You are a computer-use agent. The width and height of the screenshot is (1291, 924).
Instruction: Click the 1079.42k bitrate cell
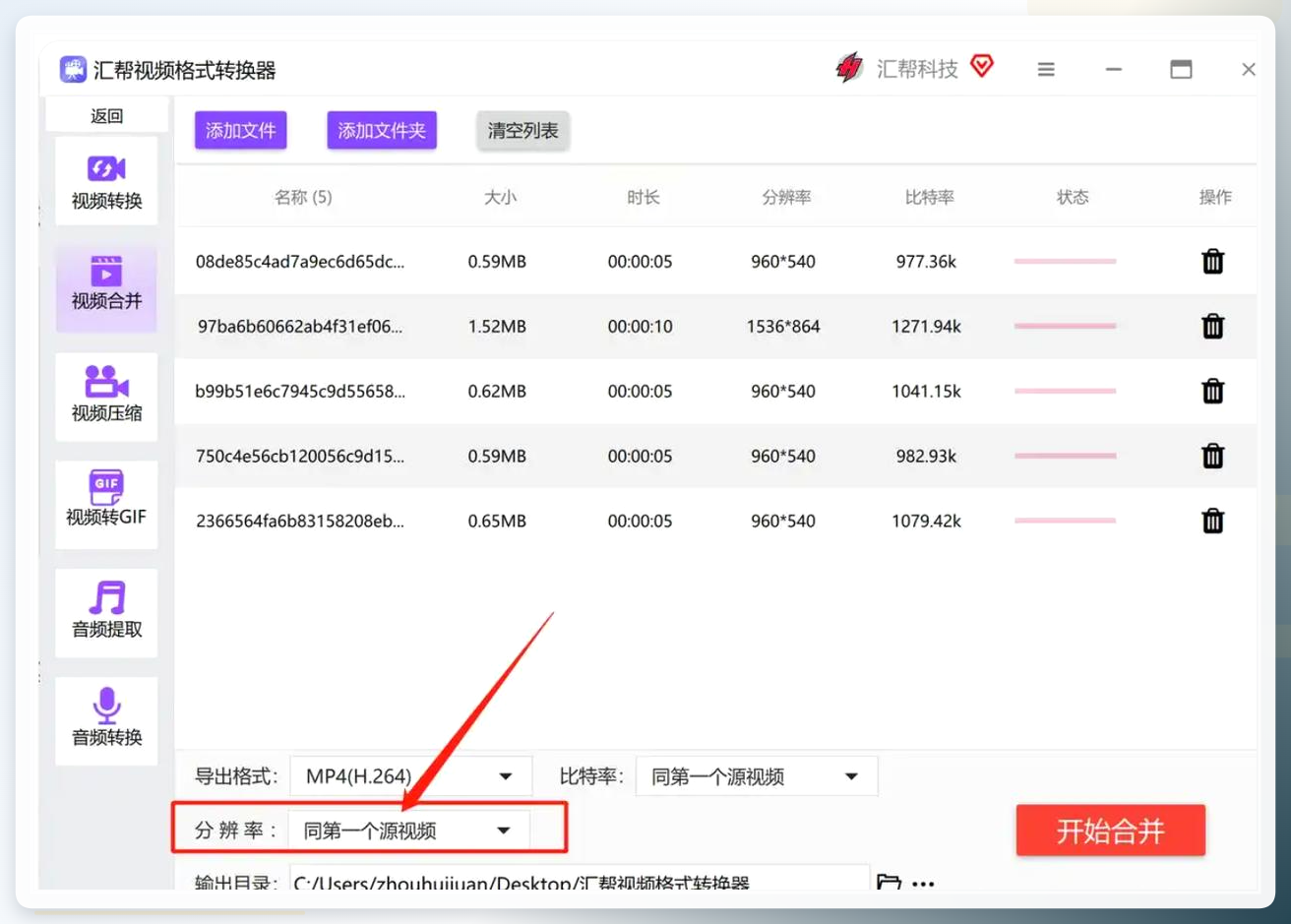coord(926,521)
